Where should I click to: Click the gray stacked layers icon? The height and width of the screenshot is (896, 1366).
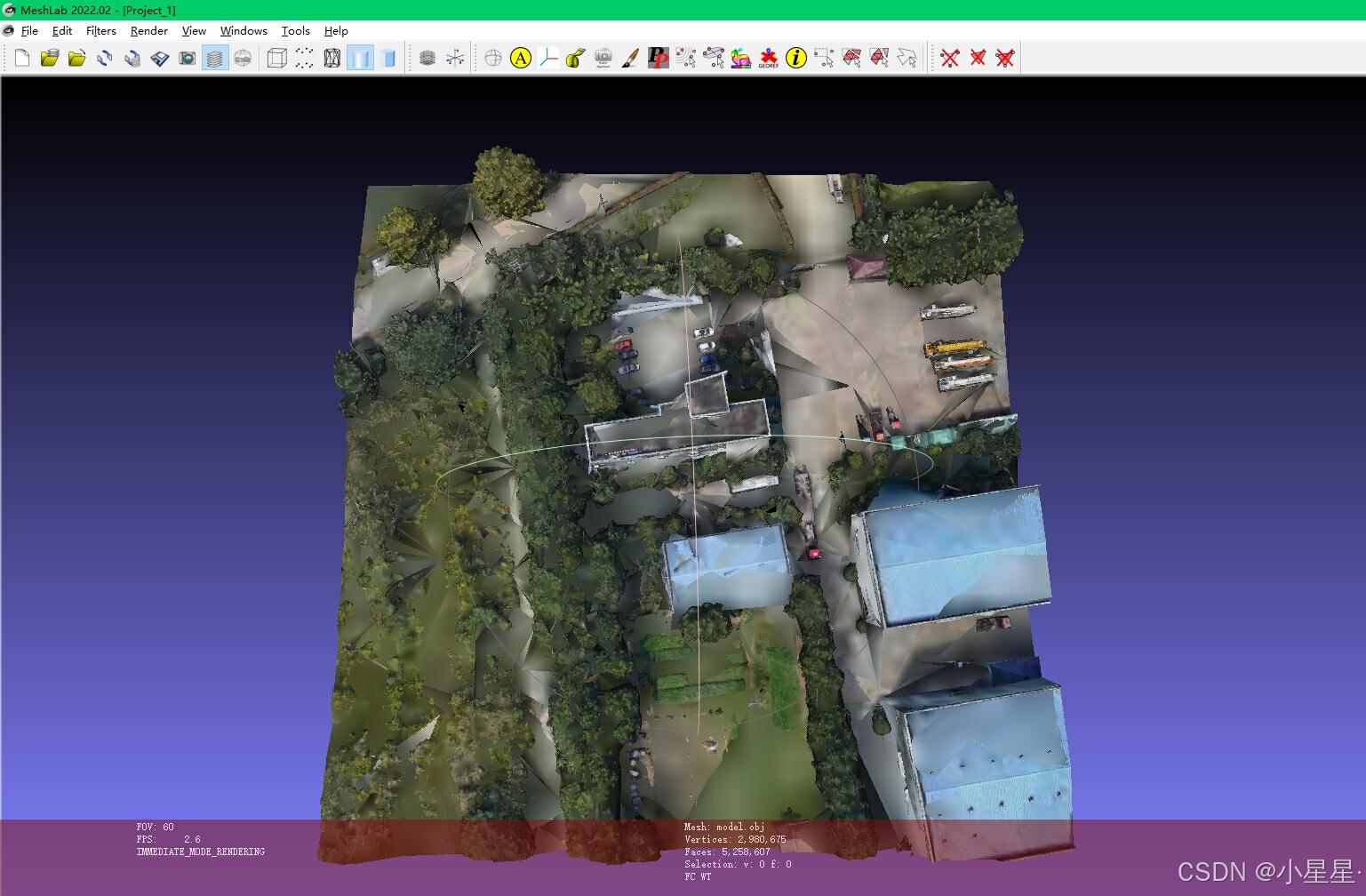point(427,59)
